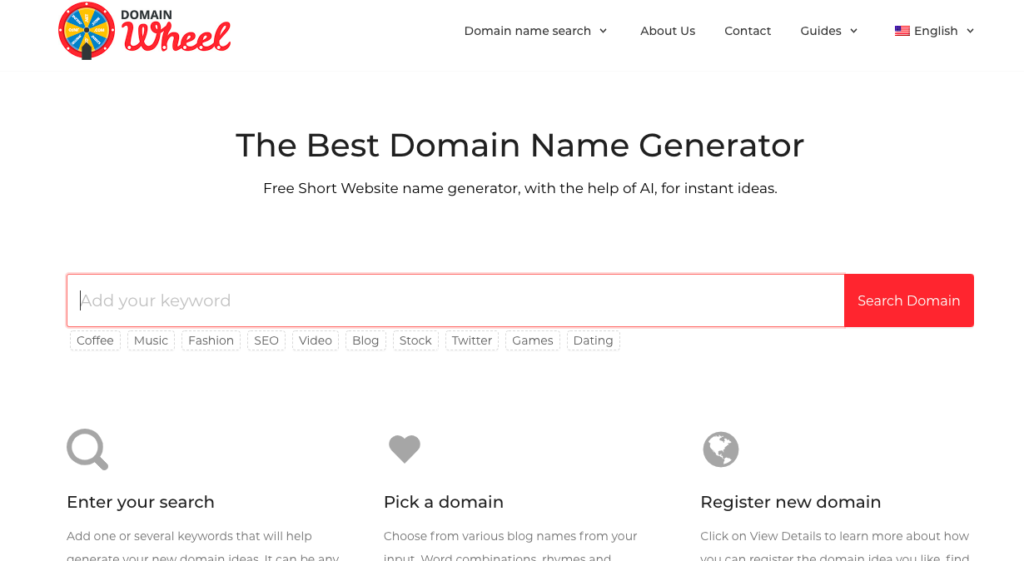Image resolution: width=1024 pixels, height=561 pixels.
Task: Click the magnifying glass search icon
Action: point(88,449)
